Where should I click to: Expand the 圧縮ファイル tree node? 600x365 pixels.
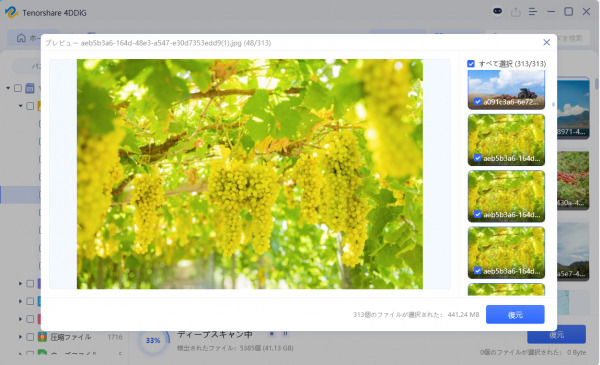pyautogui.click(x=20, y=337)
